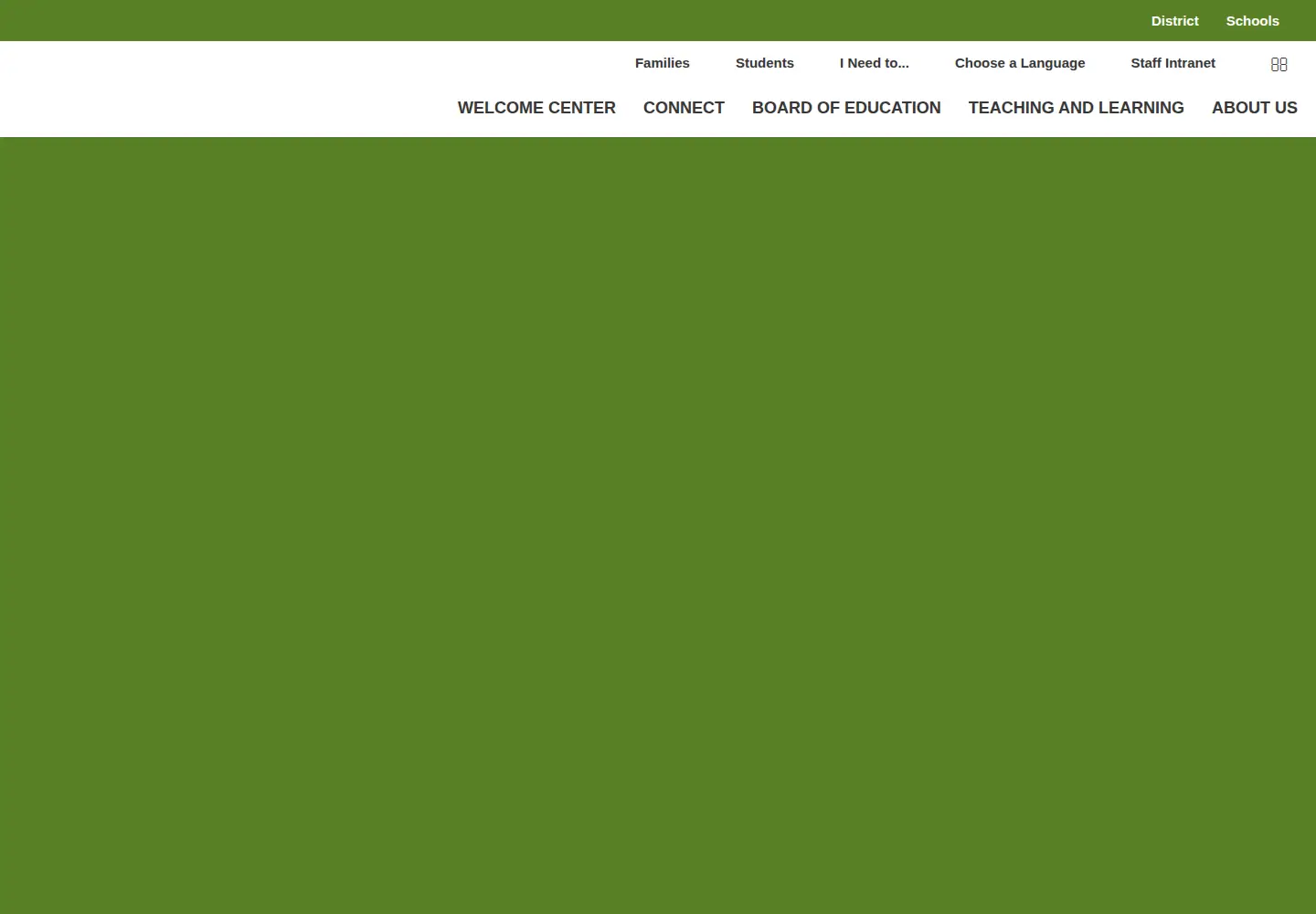Open the Schools menu in top bar

tap(1252, 21)
